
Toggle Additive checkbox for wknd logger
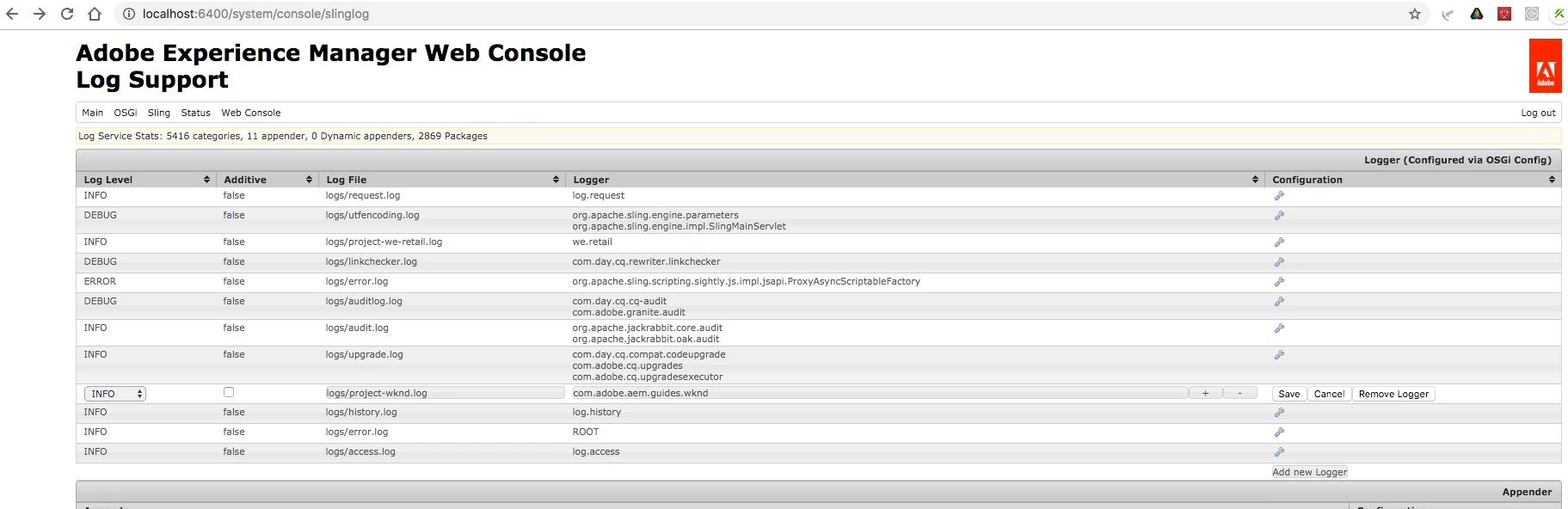point(229,392)
